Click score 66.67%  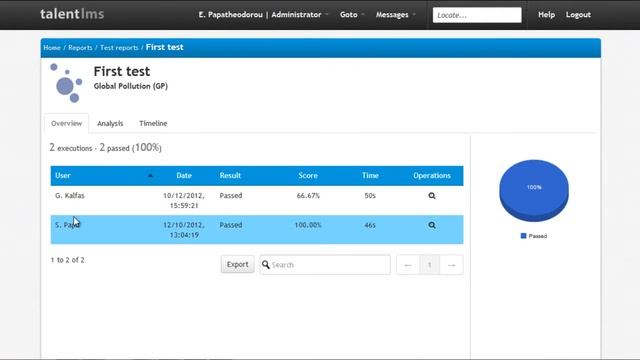(308, 196)
